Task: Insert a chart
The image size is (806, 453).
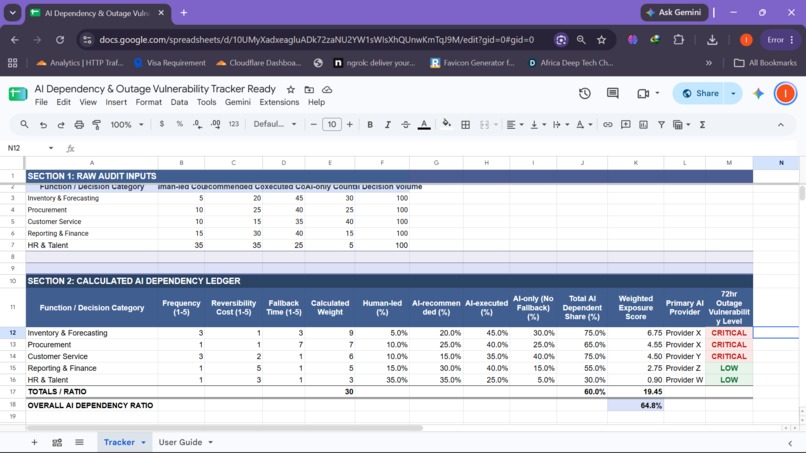Action: coord(644,124)
